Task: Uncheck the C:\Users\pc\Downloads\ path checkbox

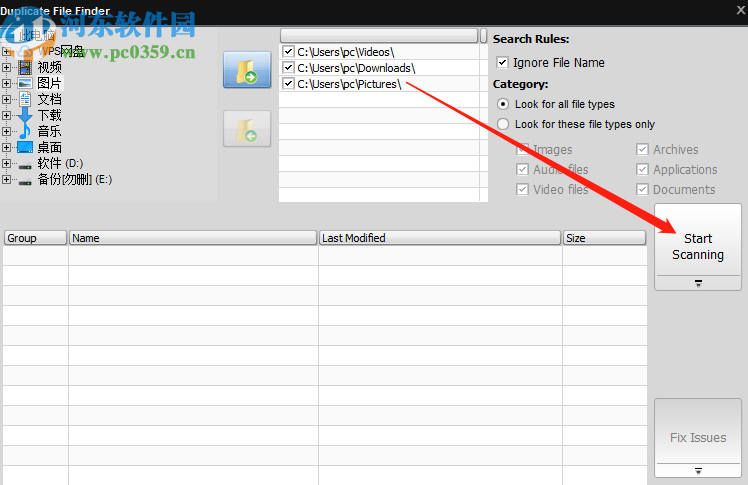Action: pos(288,67)
